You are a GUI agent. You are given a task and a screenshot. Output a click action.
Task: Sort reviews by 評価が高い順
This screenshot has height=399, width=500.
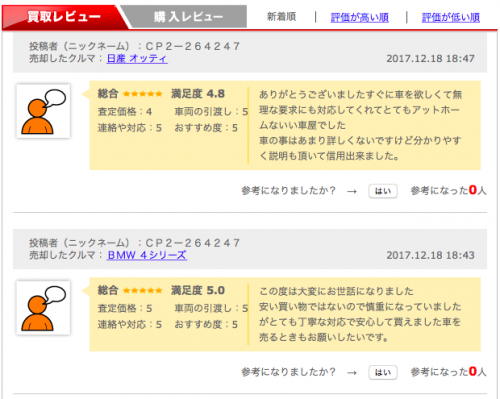click(360, 17)
